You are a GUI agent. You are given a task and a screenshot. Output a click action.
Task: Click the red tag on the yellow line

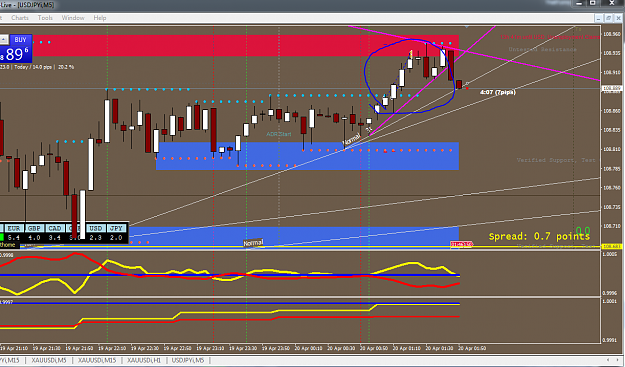tap(462, 244)
